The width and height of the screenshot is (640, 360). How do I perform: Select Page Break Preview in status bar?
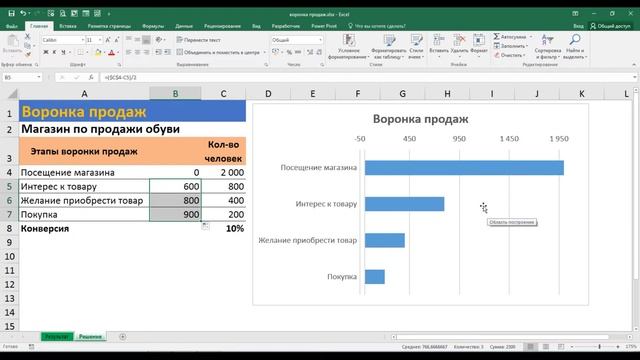(561, 347)
